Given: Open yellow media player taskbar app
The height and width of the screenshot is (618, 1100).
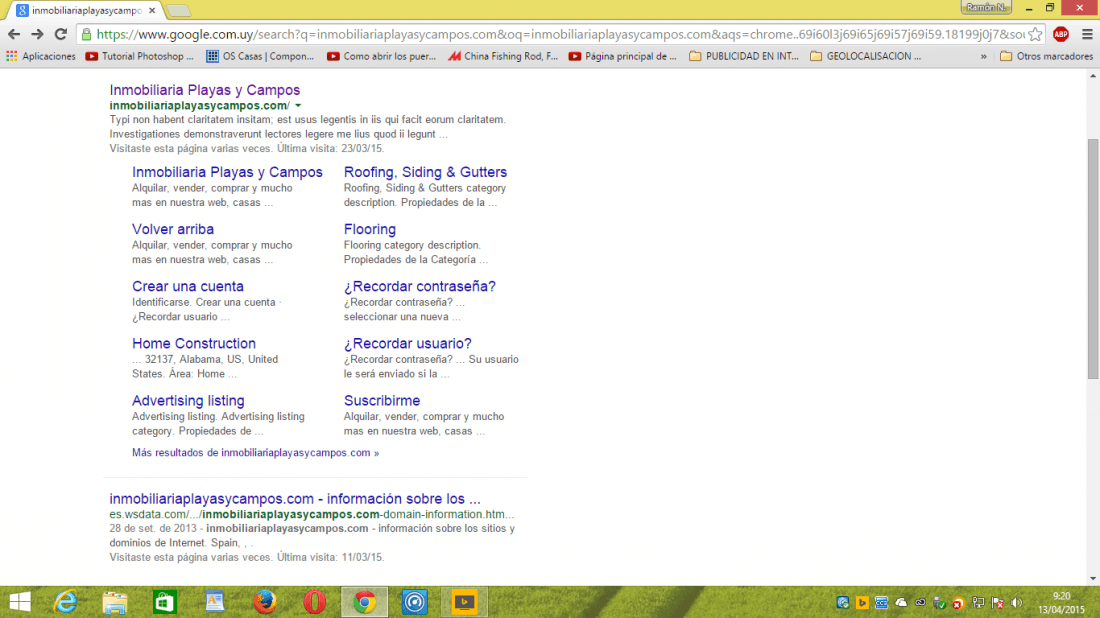Looking at the screenshot, I should click(x=464, y=603).
